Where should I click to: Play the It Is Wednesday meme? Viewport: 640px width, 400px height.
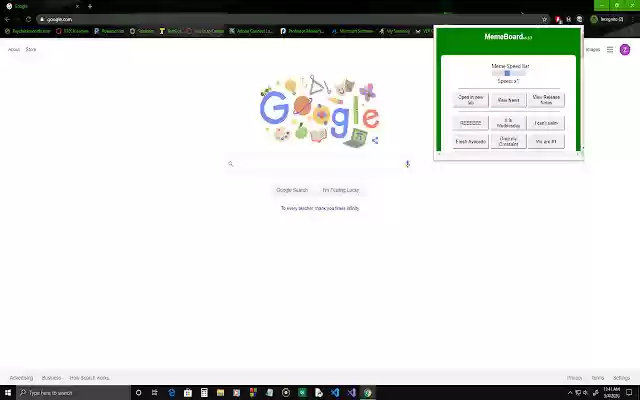click(x=508, y=123)
